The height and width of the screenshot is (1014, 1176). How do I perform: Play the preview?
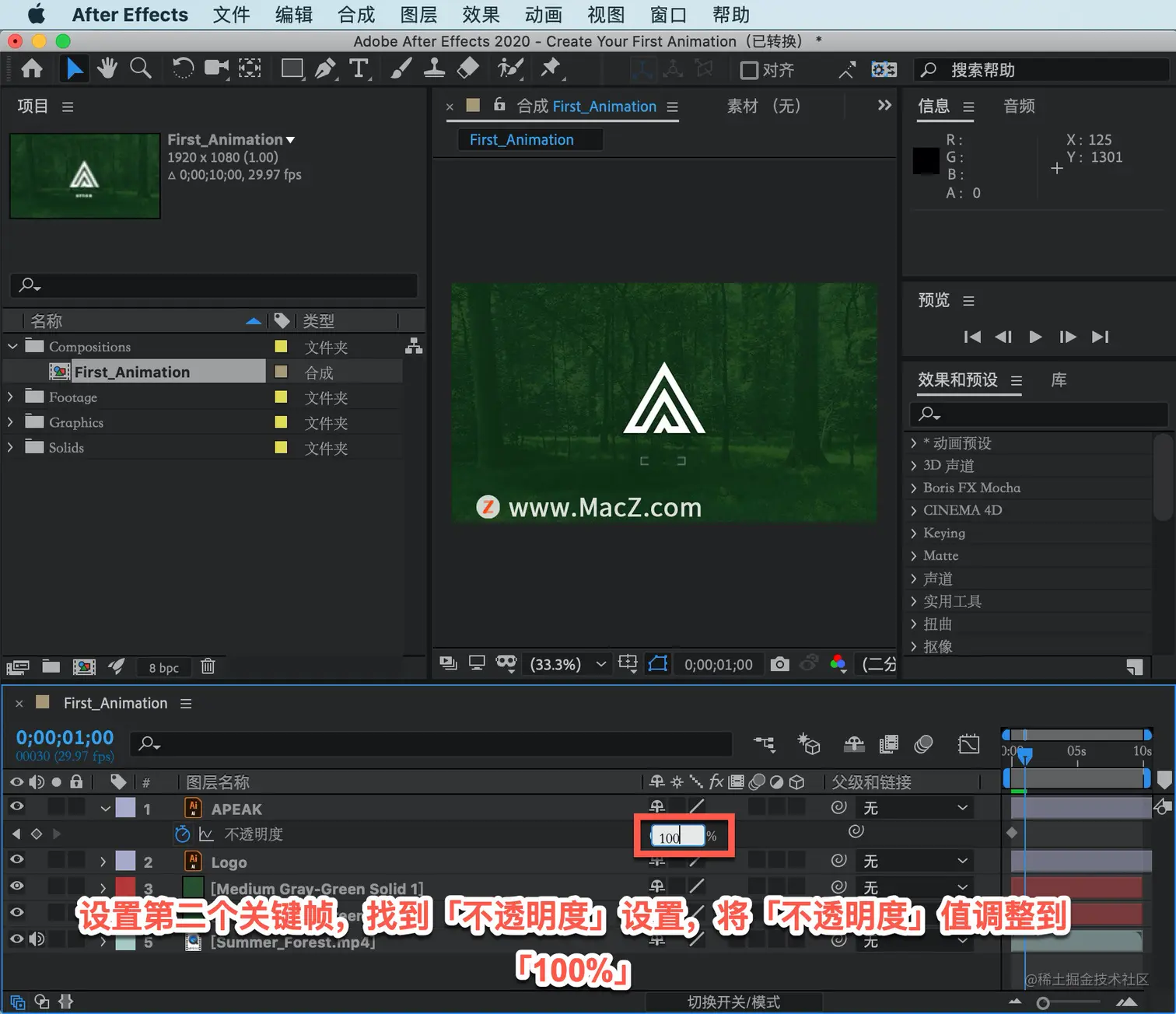point(1035,337)
